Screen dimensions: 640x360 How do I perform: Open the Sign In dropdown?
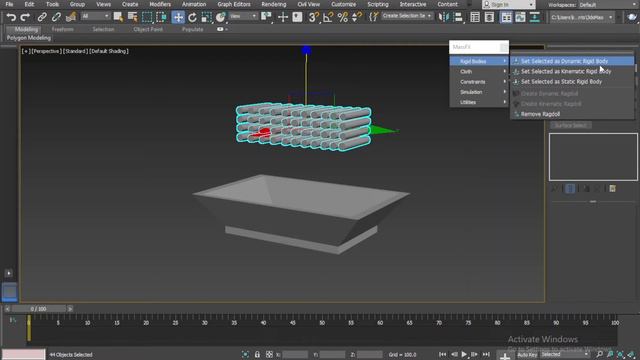click(x=509, y=4)
